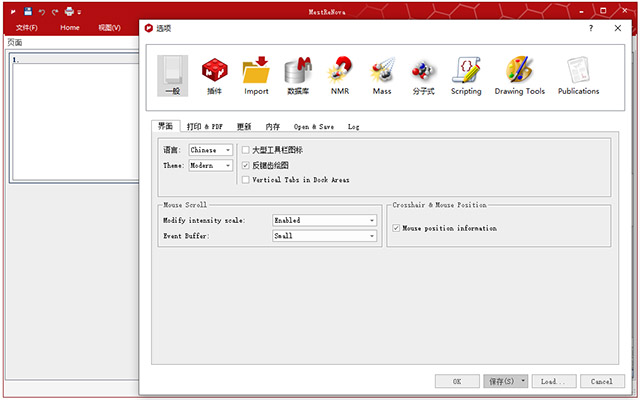The width and height of the screenshot is (640, 400).
Task: Open the Mass options category
Action: pyautogui.click(x=382, y=76)
